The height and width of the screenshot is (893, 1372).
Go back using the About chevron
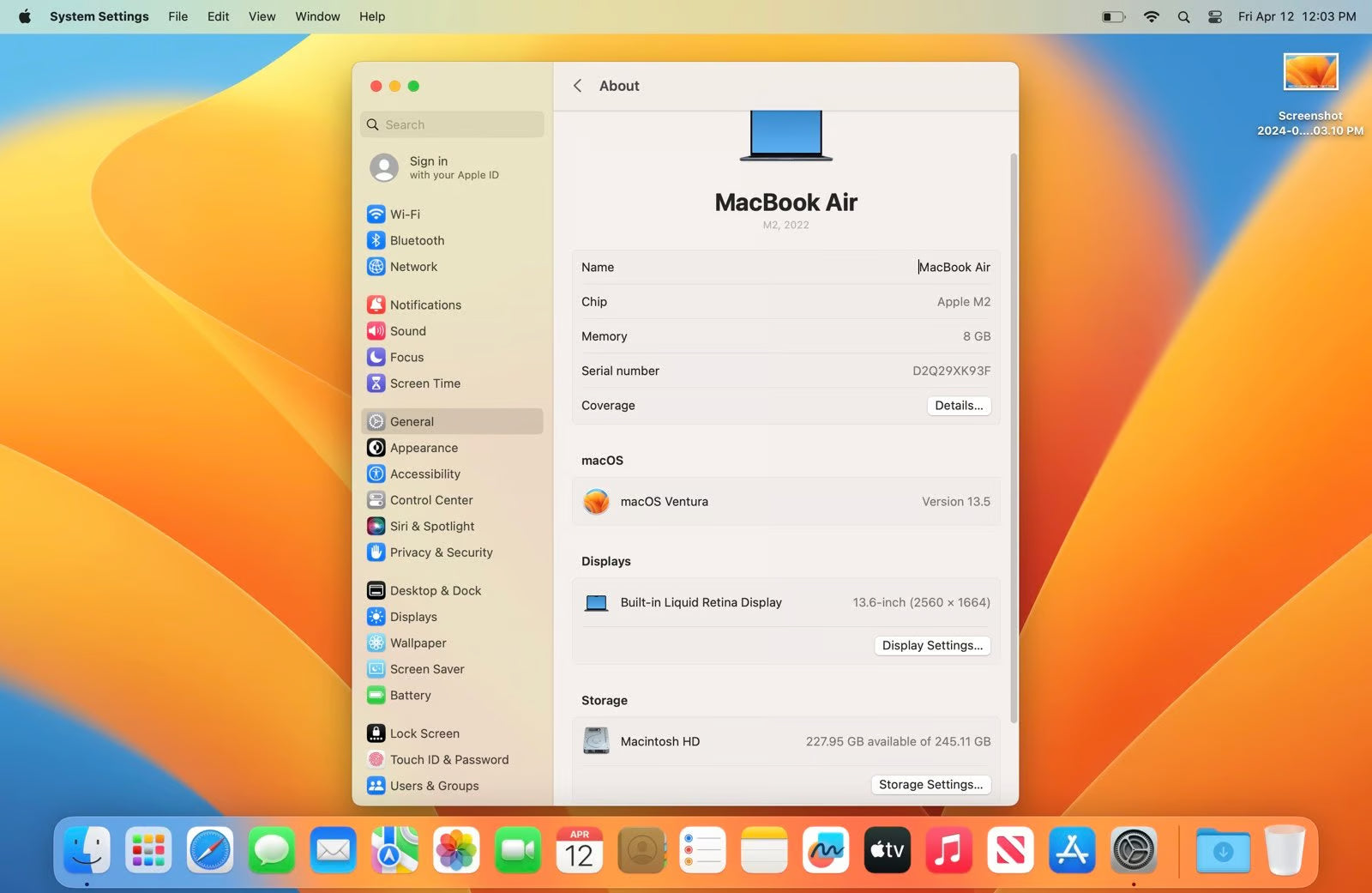(577, 86)
